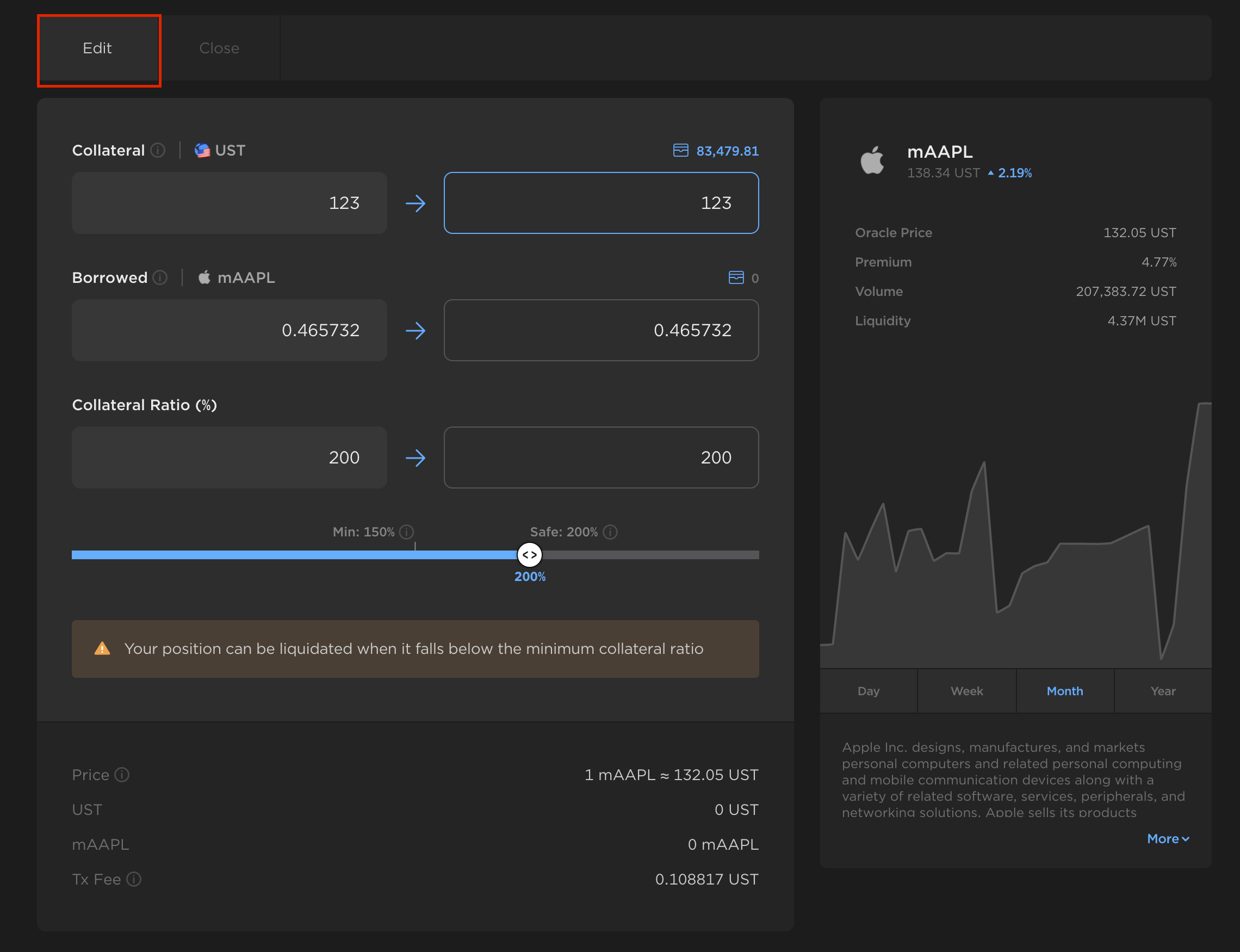Select the Month chart range

(1064, 691)
